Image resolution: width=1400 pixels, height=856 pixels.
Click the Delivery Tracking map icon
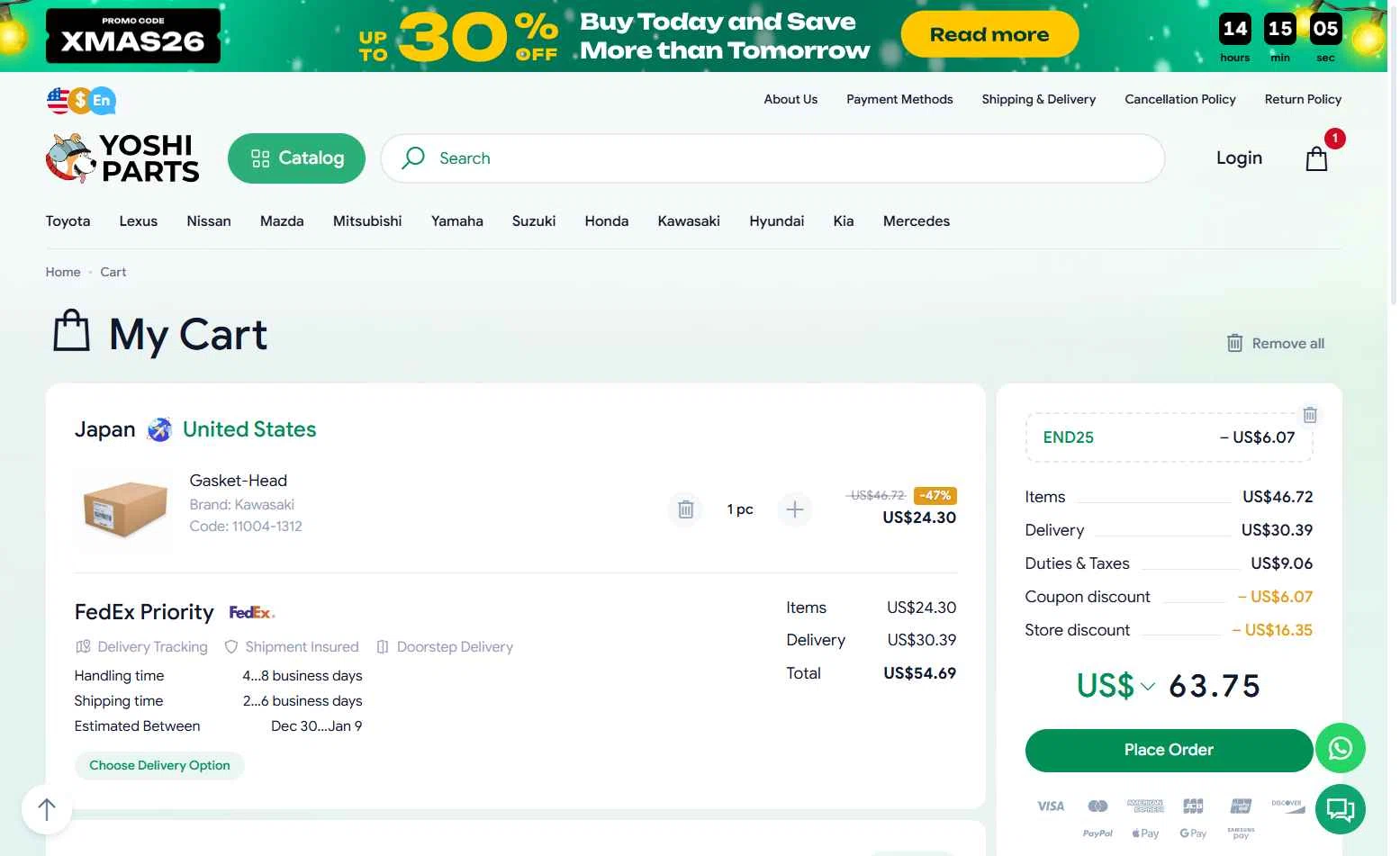coord(83,647)
